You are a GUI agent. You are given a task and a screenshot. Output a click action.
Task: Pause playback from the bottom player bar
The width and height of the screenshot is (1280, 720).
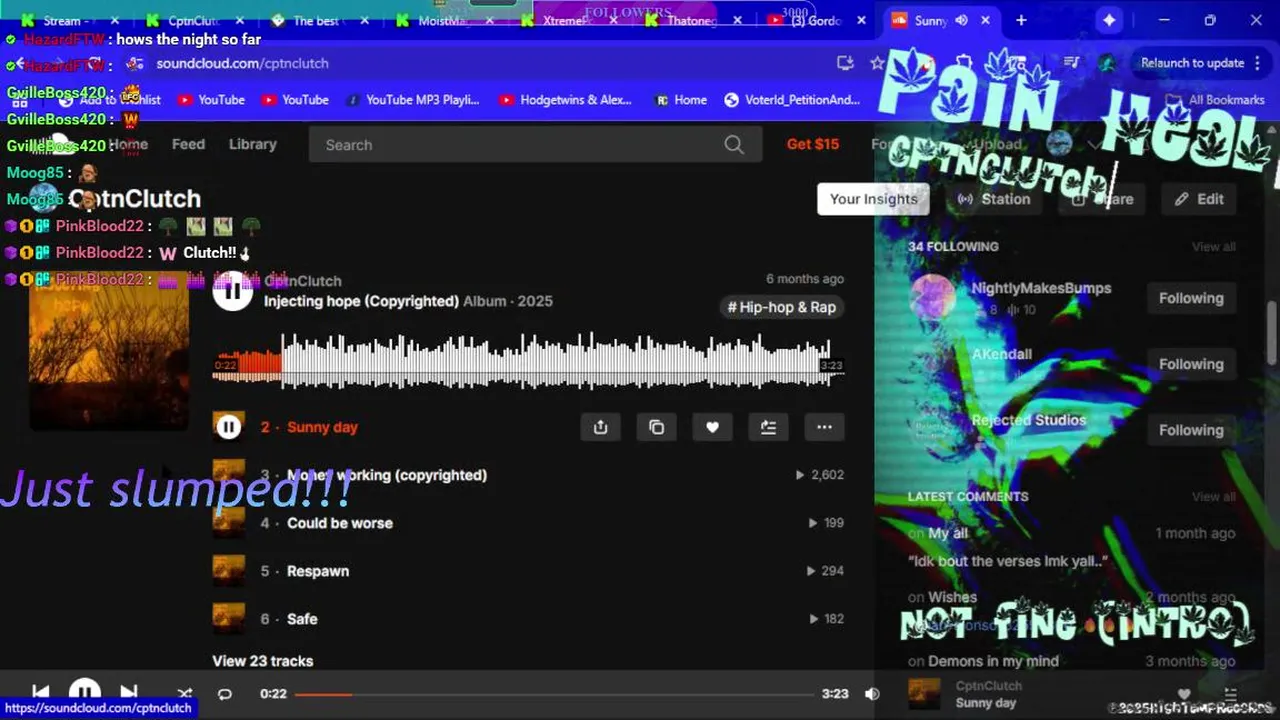point(84,692)
